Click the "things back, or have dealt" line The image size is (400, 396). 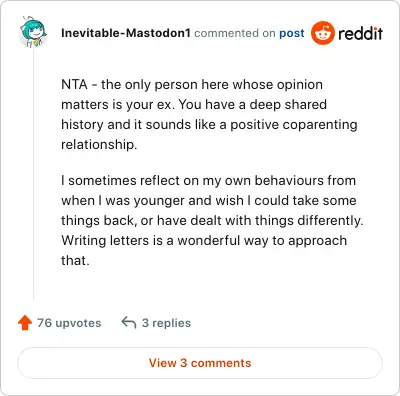(212, 220)
